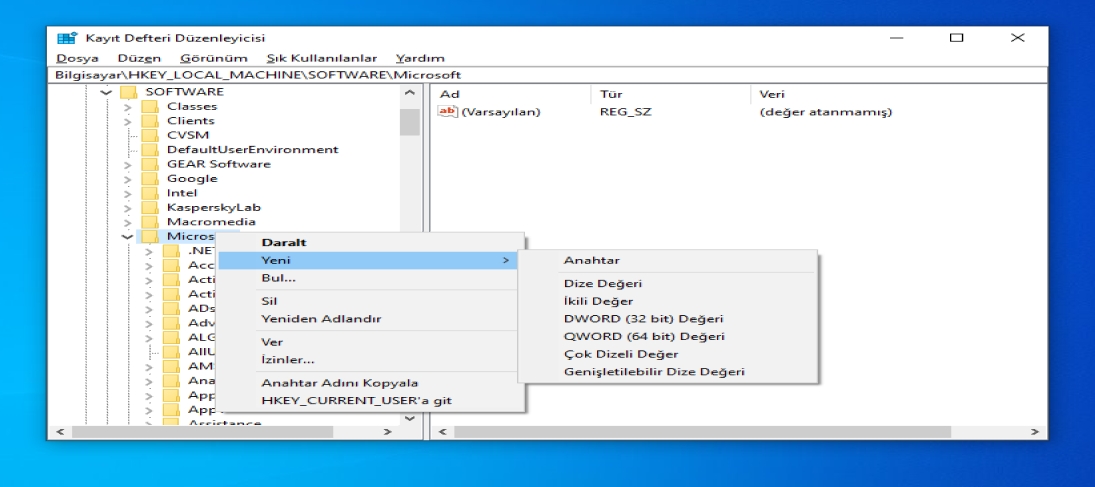Click the Macromedia folder icon
Viewport: 1095px width, 487px height.
point(149,221)
